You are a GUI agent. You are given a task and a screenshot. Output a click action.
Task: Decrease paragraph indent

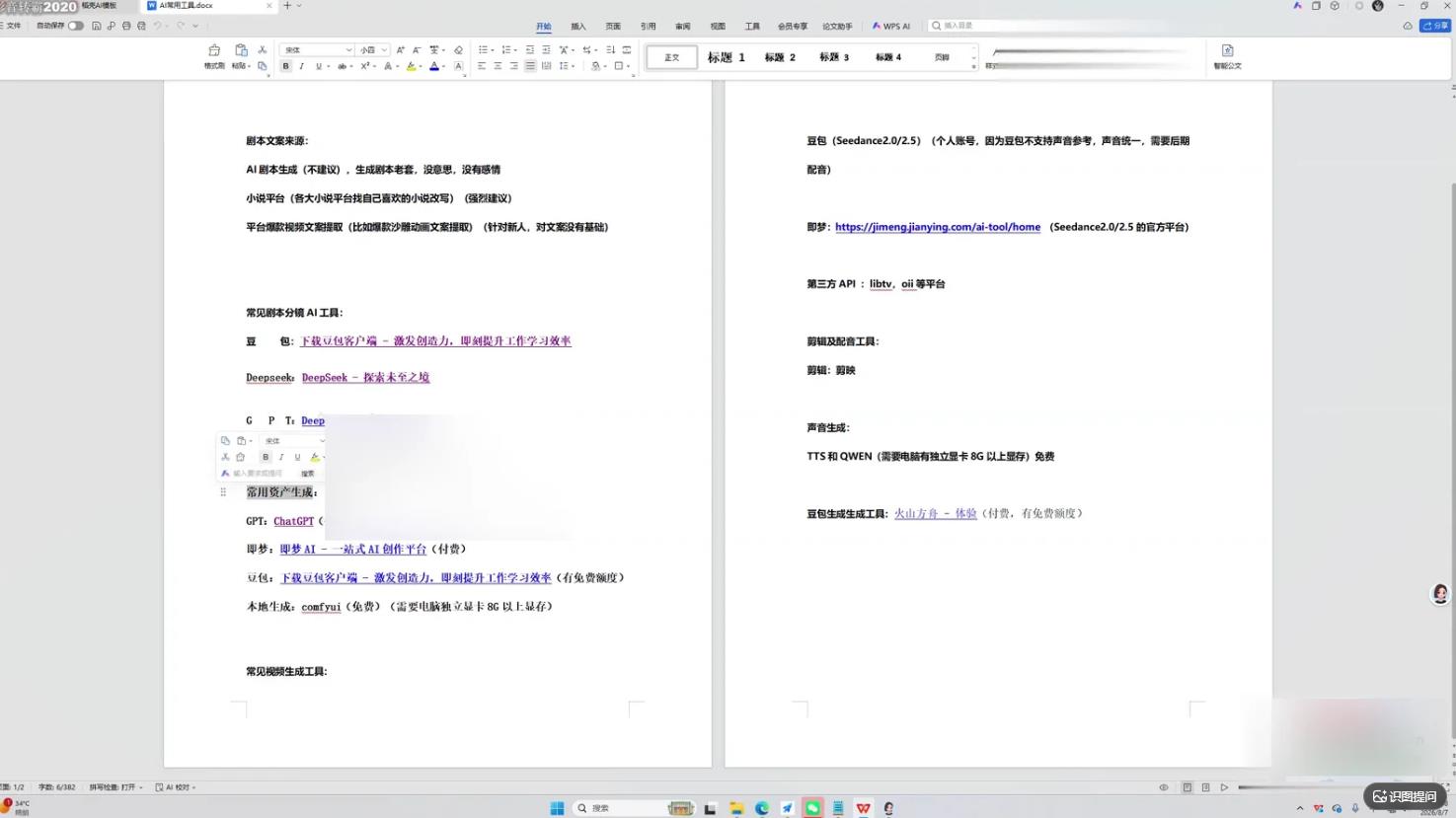coord(530,49)
